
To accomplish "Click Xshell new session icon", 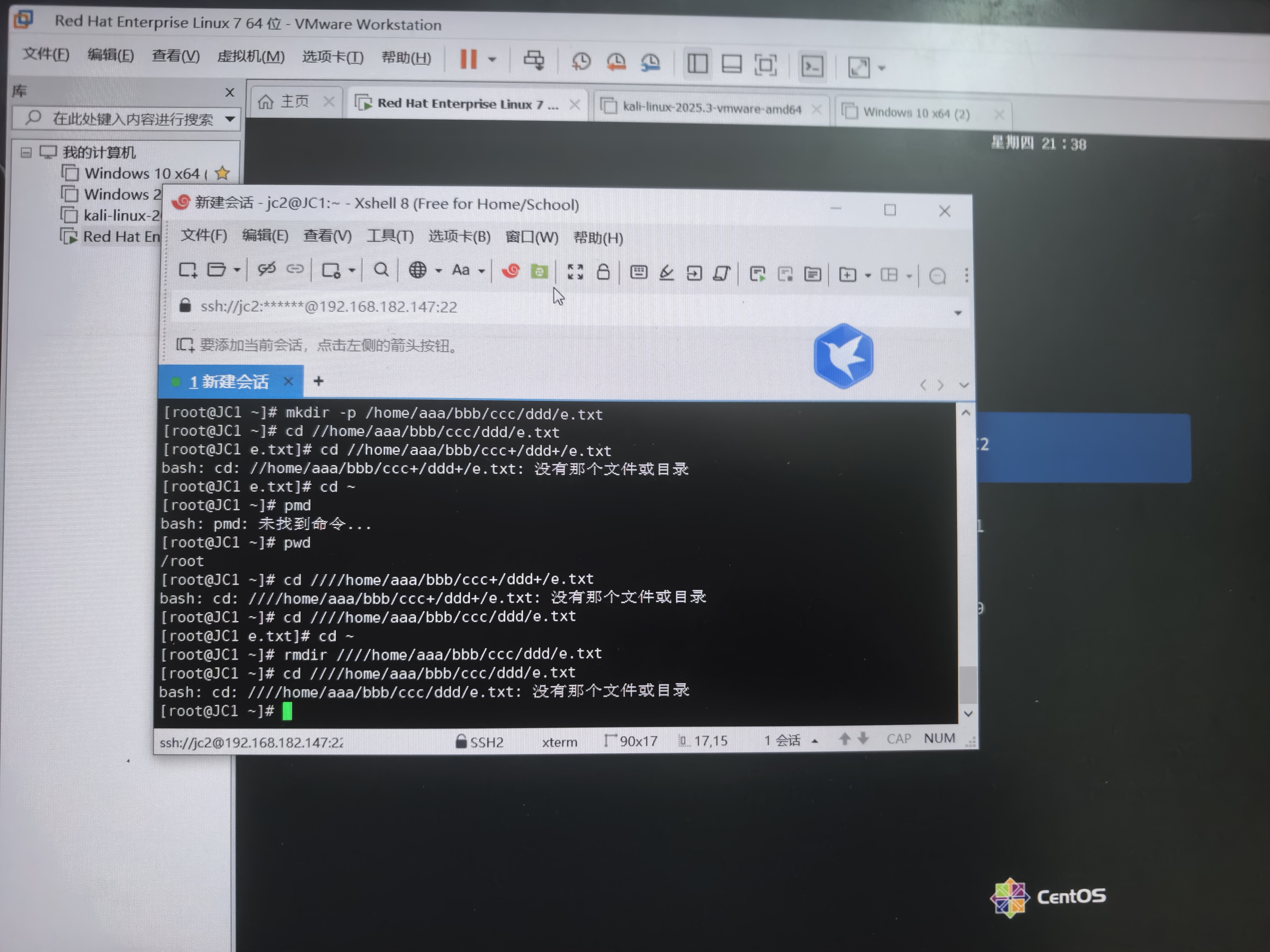I will click(x=188, y=270).
